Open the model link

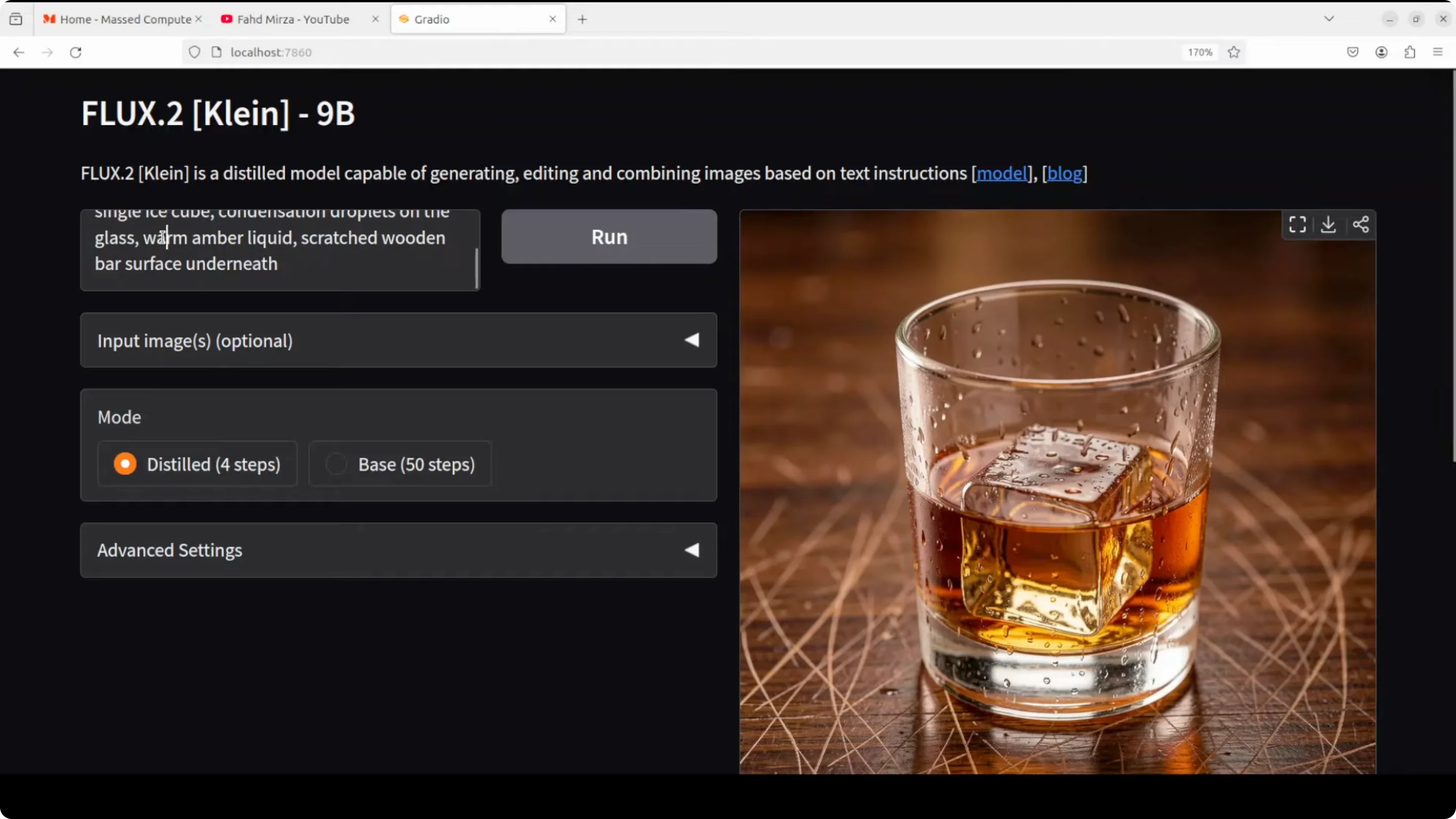[x=1001, y=173]
